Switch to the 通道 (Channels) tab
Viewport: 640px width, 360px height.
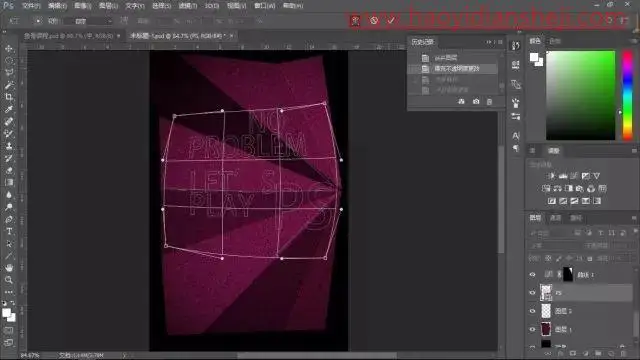[x=556, y=218]
